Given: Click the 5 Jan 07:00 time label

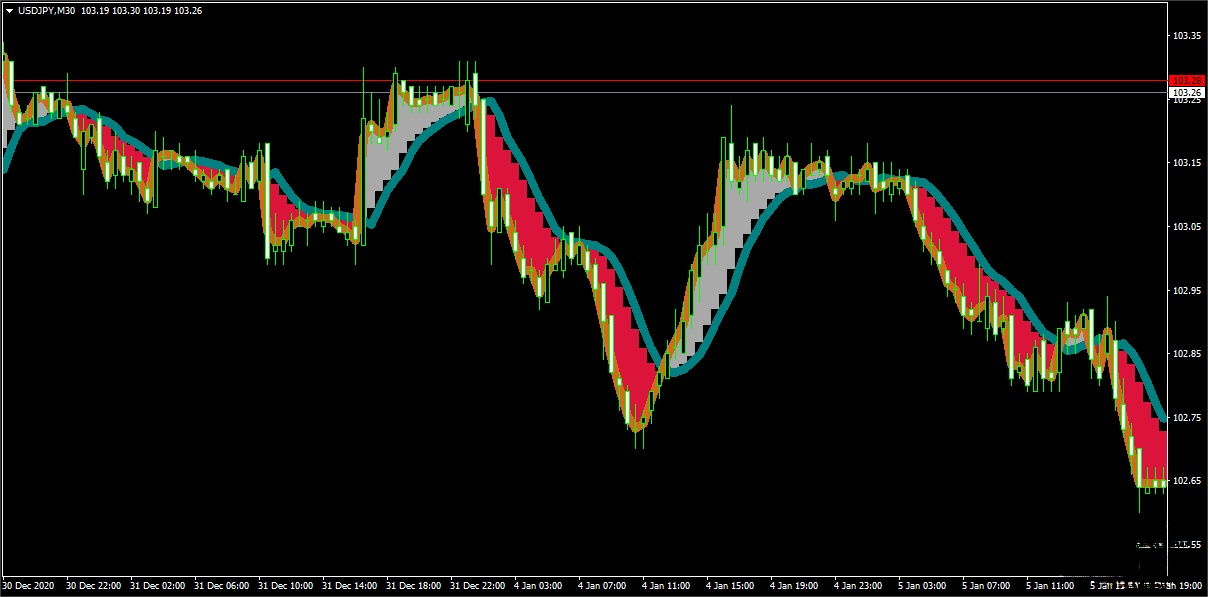Looking at the screenshot, I should (986, 584).
